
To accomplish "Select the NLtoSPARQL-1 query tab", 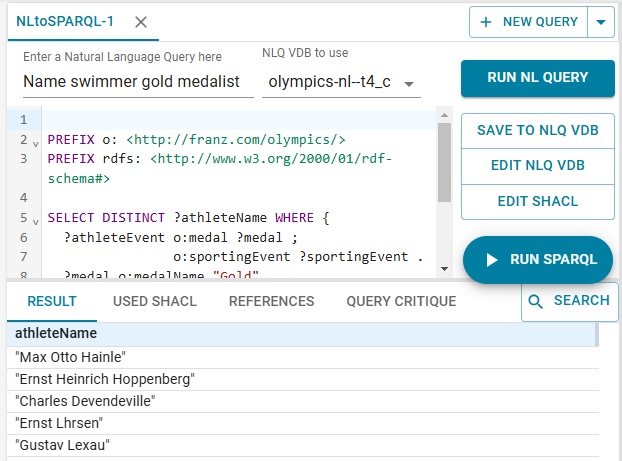I will (x=65, y=21).
